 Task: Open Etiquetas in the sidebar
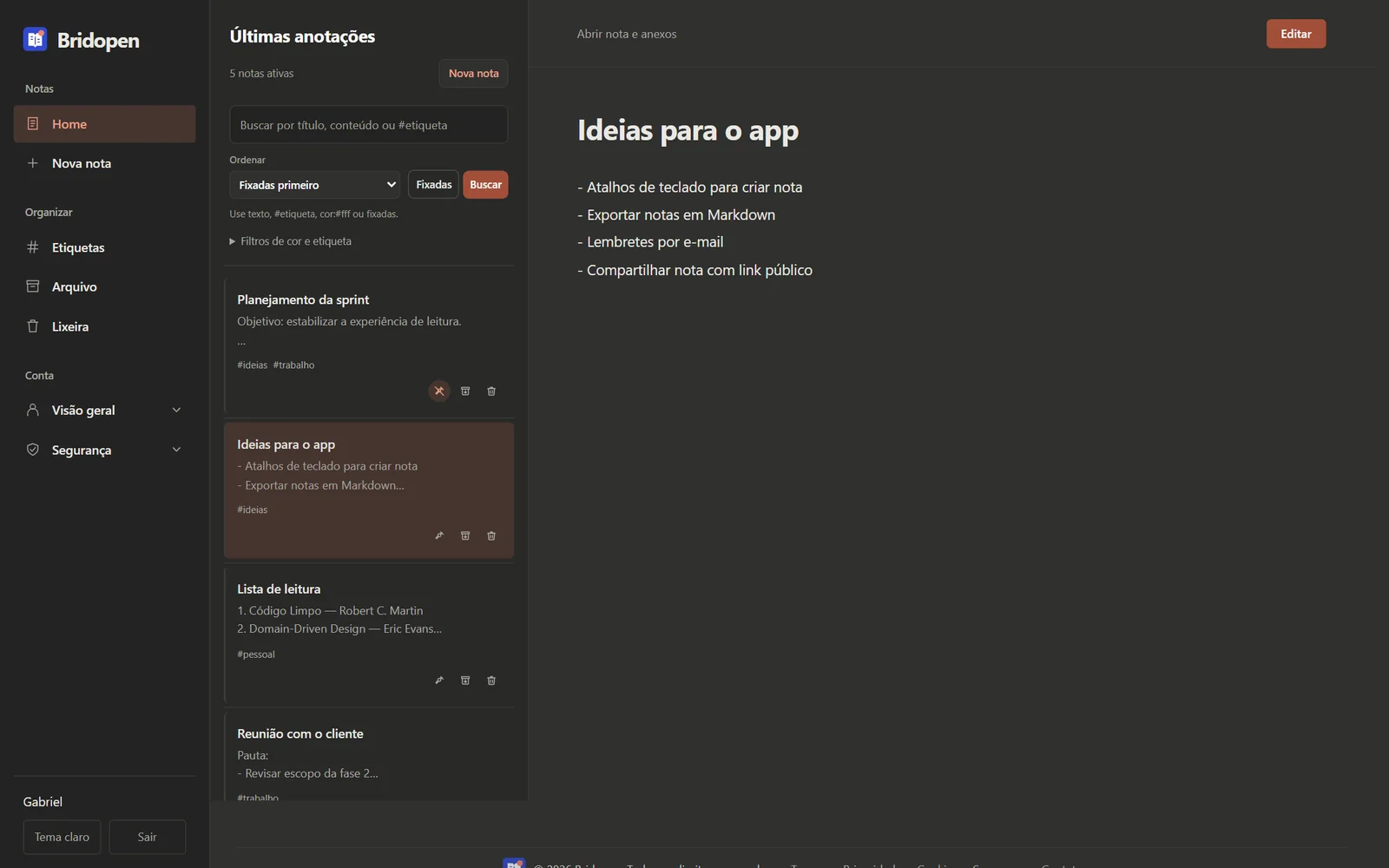pos(104,247)
